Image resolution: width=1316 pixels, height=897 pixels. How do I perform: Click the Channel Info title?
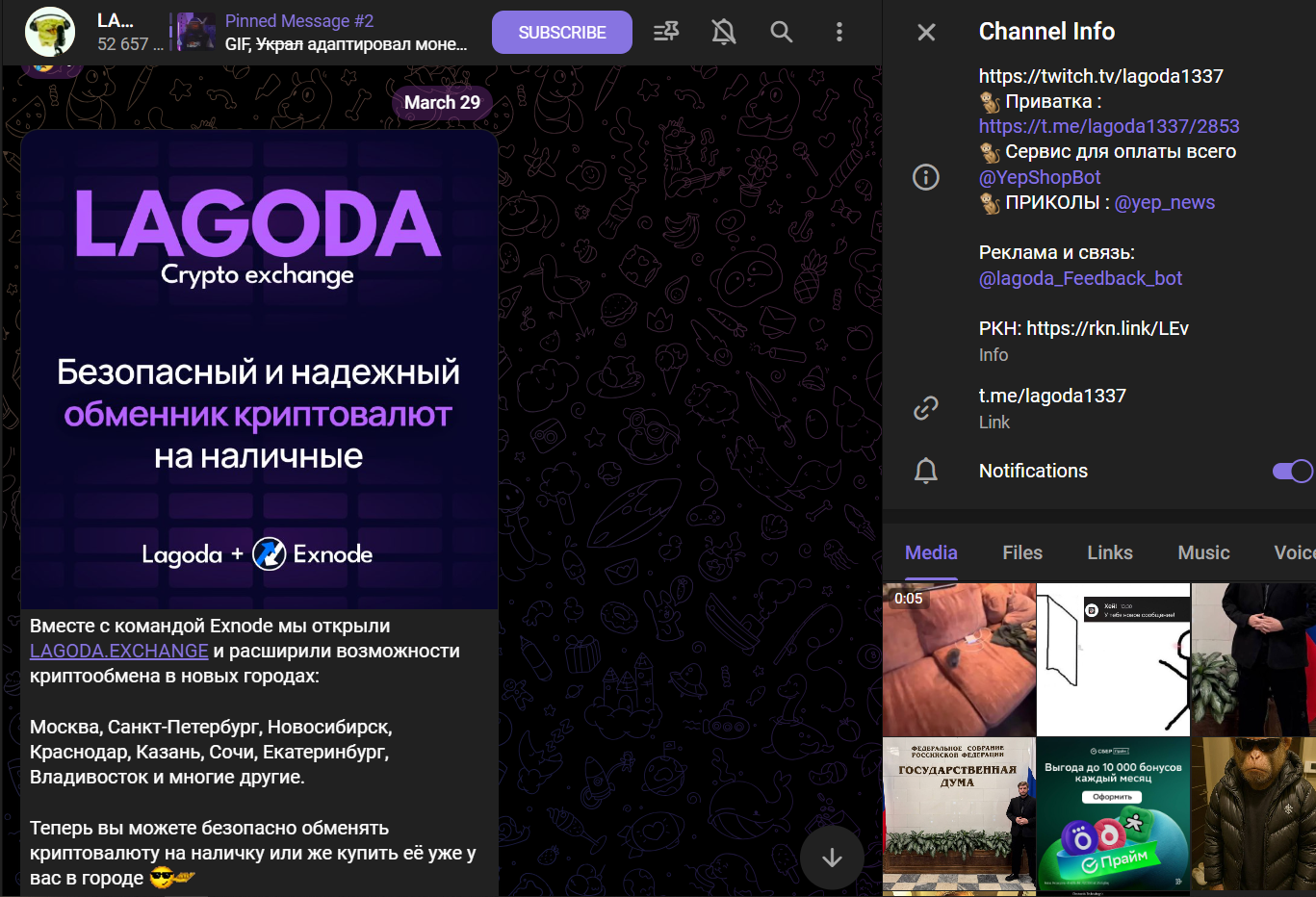coord(1046,32)
